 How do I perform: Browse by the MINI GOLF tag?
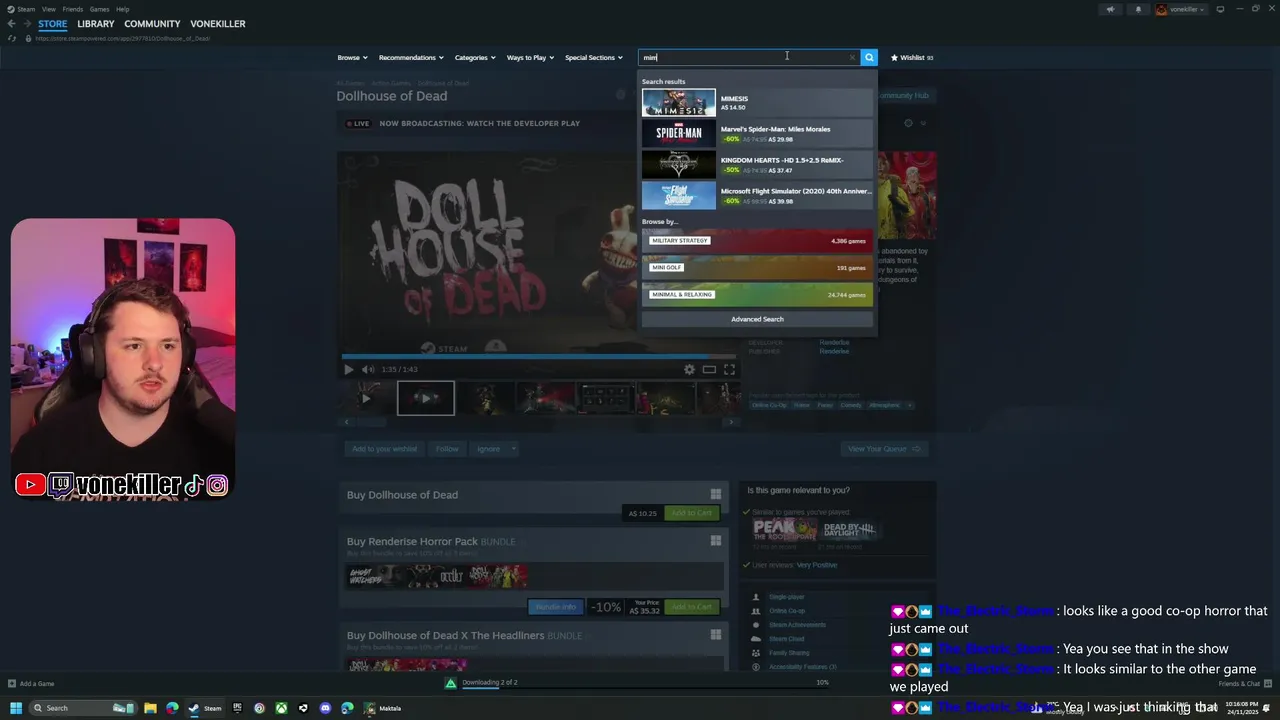(757, 268)
